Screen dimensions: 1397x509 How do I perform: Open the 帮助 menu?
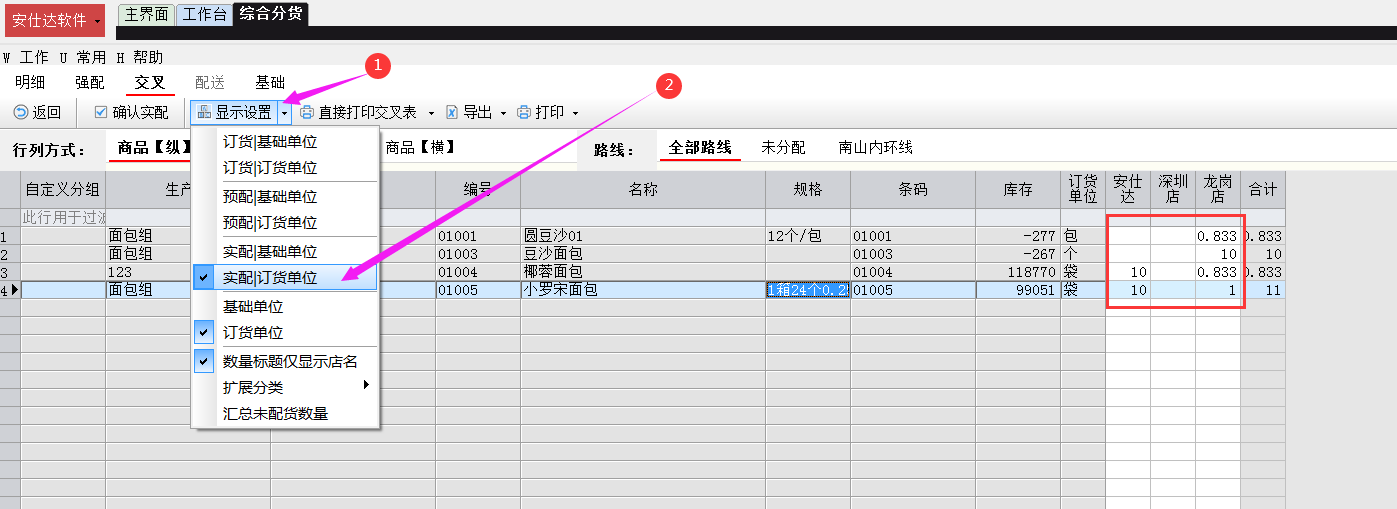[139, 58]
